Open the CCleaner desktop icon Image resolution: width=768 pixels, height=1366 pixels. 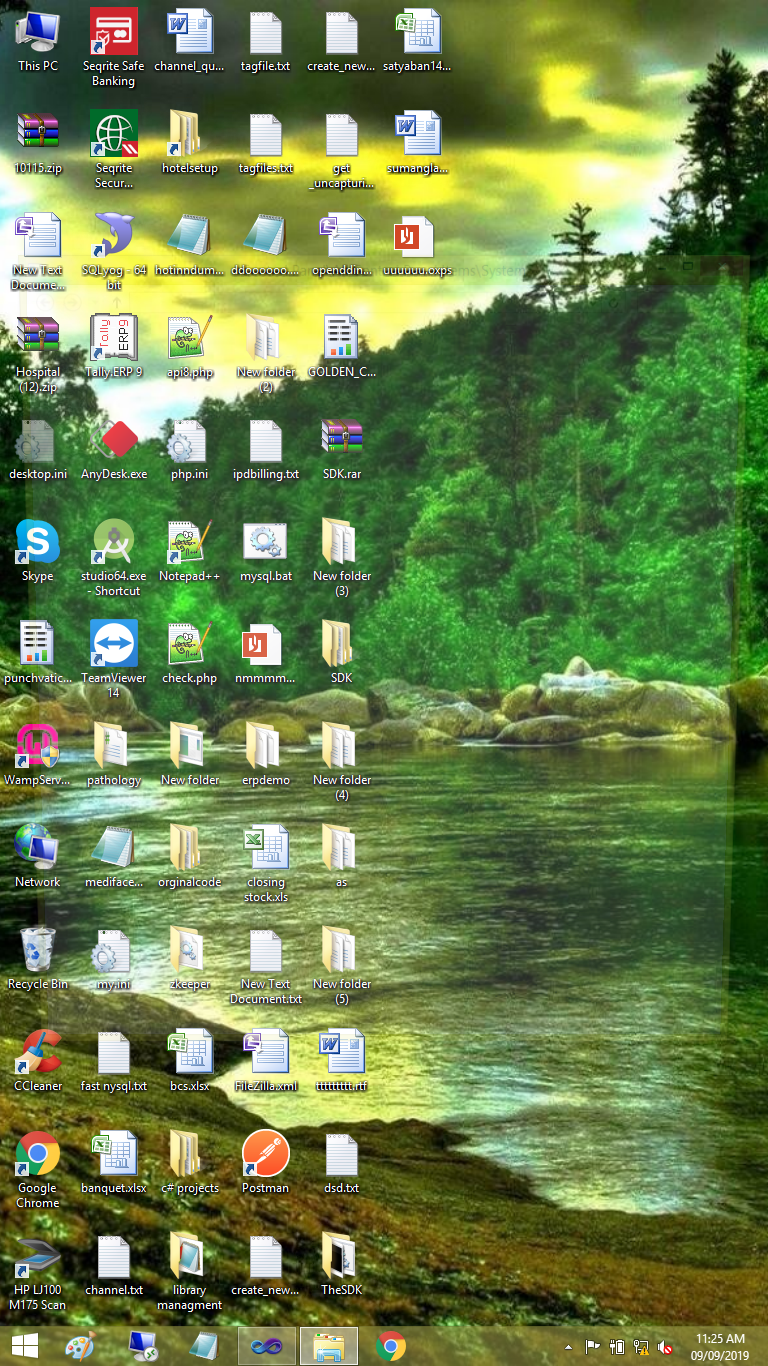(37, 1053)
